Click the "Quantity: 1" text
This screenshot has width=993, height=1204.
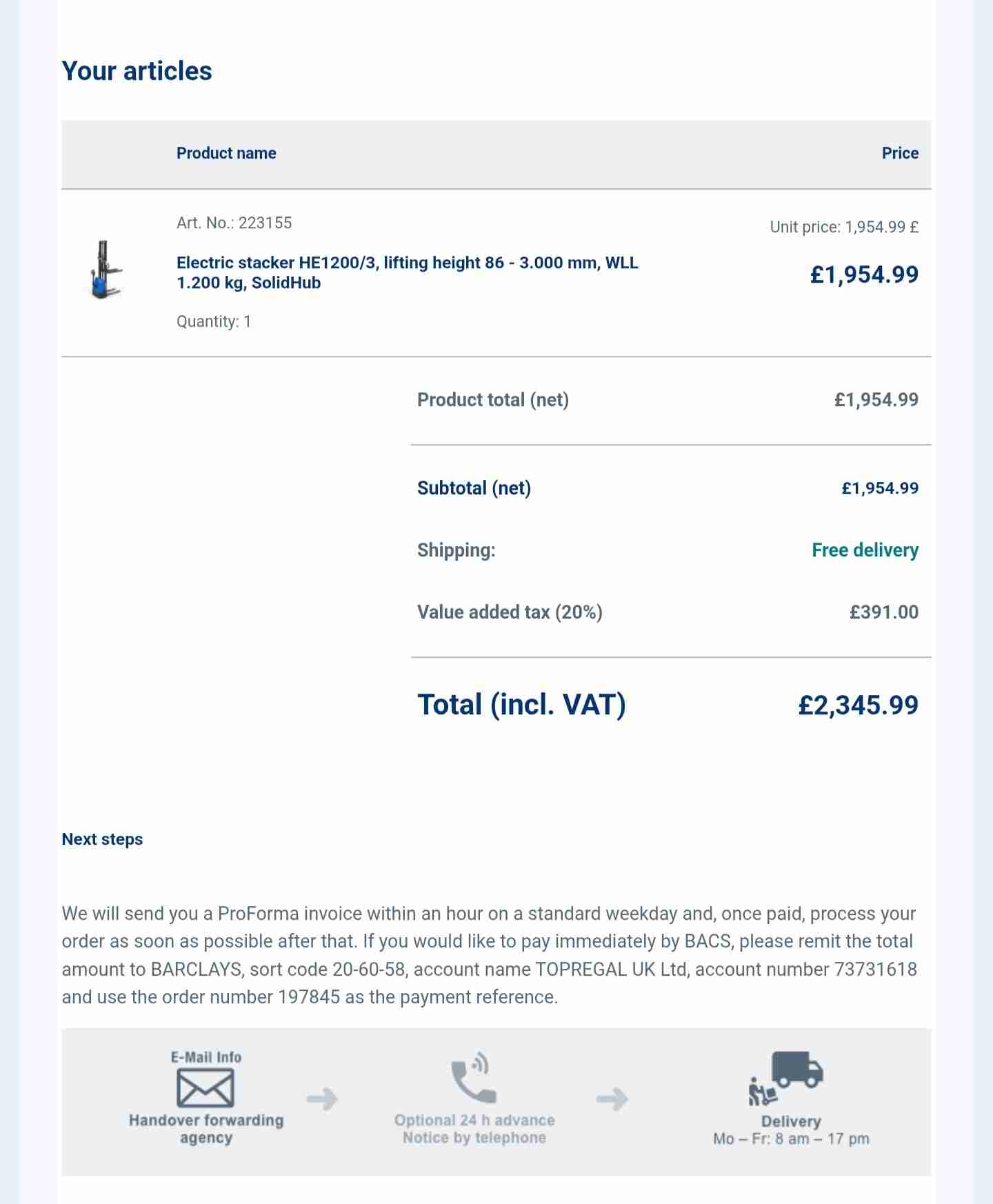[x=214, y=321]
